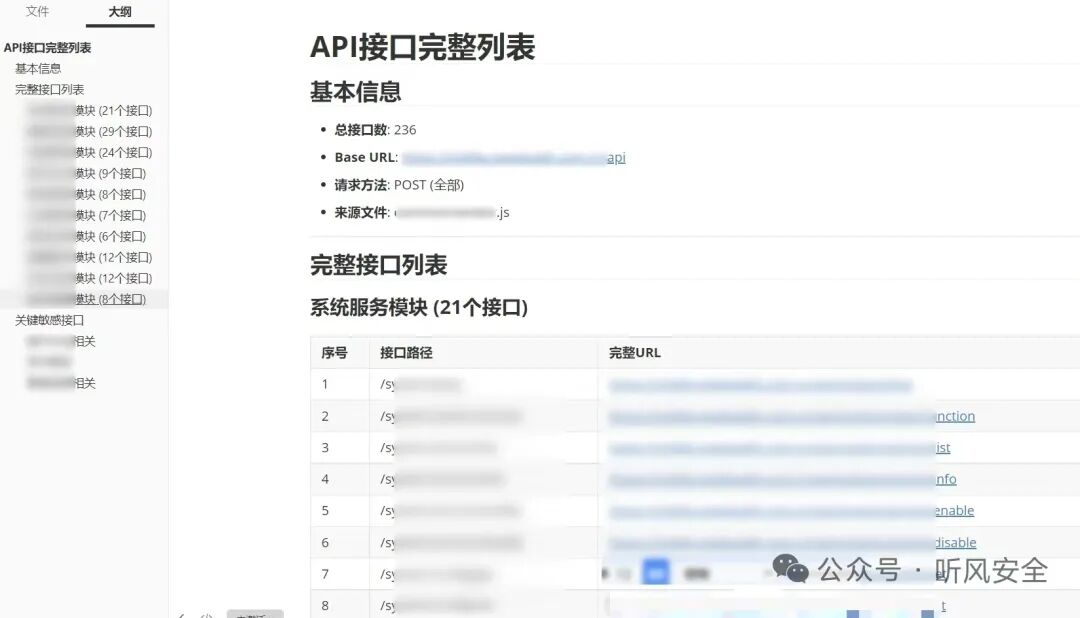
Task: Choose outline module with 7个接口
Action: click(x=87, y=215)
